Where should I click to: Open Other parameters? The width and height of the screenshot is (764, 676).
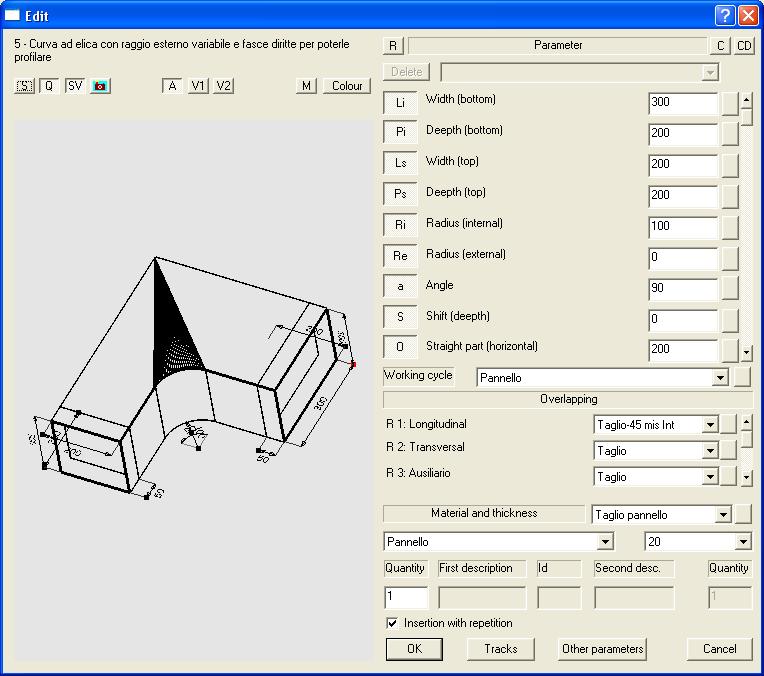click(x=602, y=649)
